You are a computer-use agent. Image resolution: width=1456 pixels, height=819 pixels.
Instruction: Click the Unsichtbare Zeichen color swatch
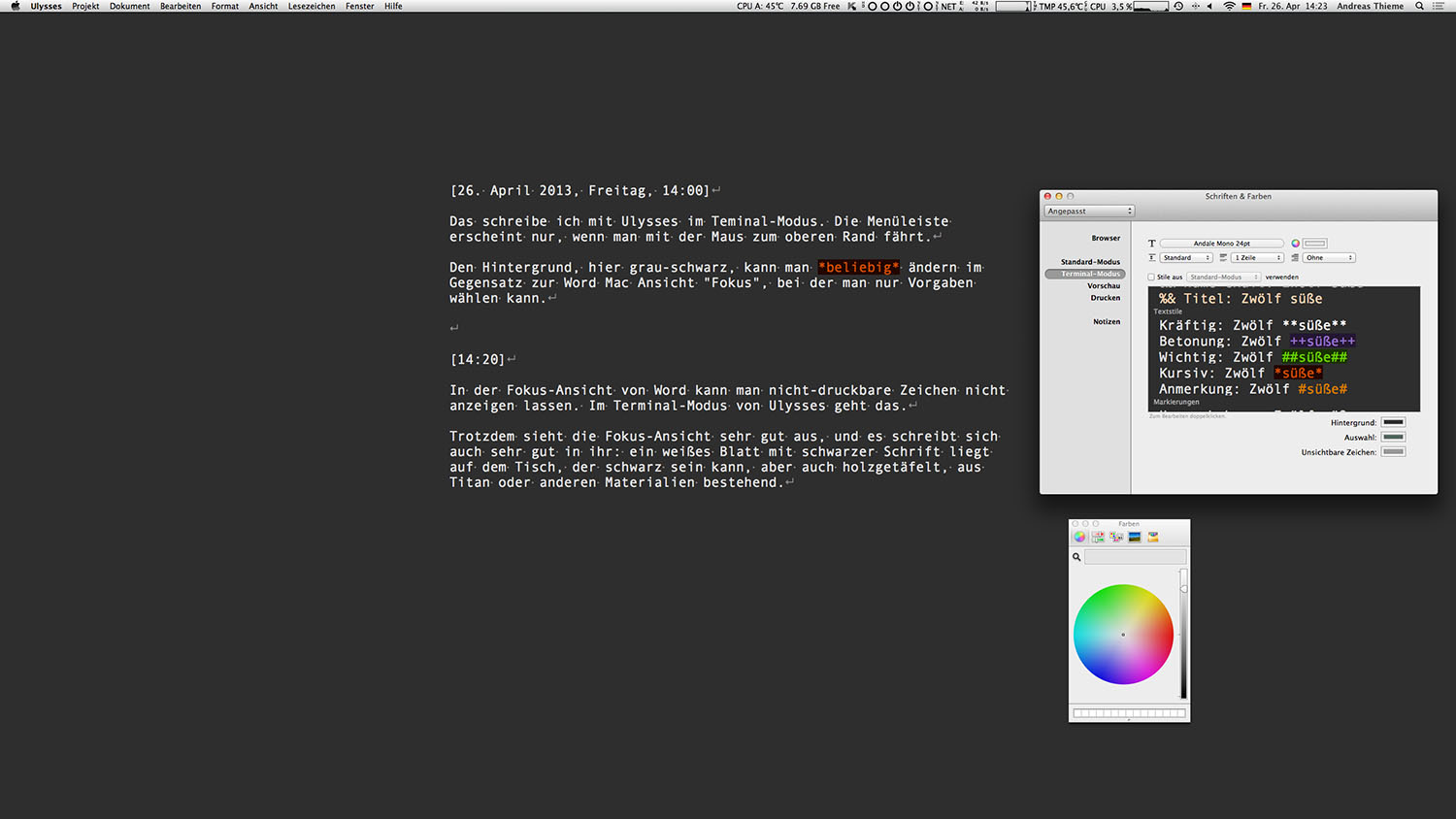tap(1393, 451)
